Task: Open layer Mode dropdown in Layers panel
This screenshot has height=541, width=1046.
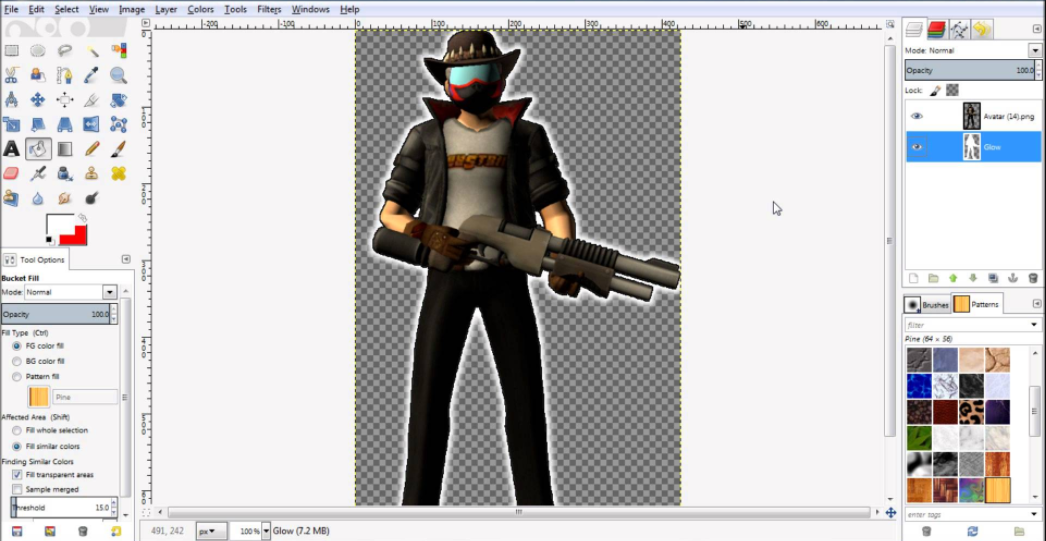Action: 1035,51
